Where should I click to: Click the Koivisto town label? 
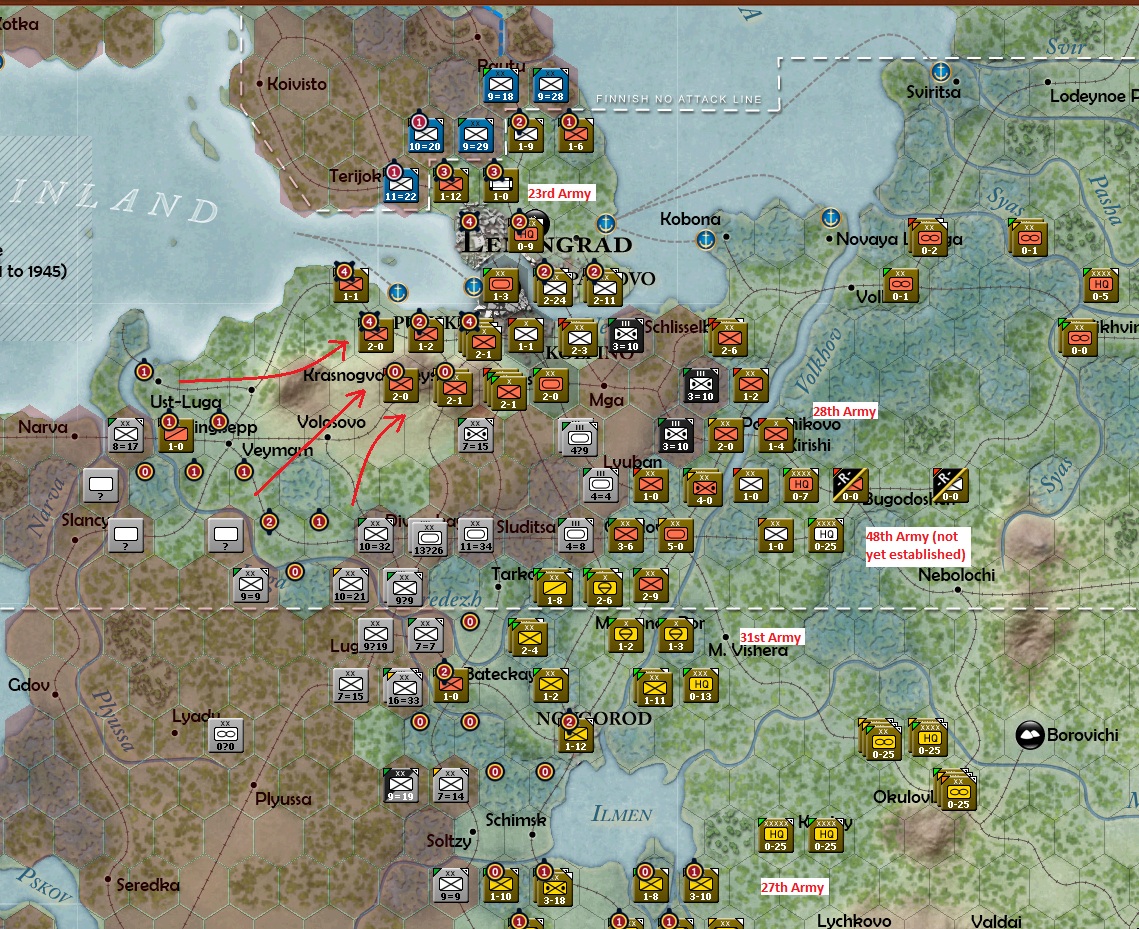pyautogui.click(x=296, y=84)
